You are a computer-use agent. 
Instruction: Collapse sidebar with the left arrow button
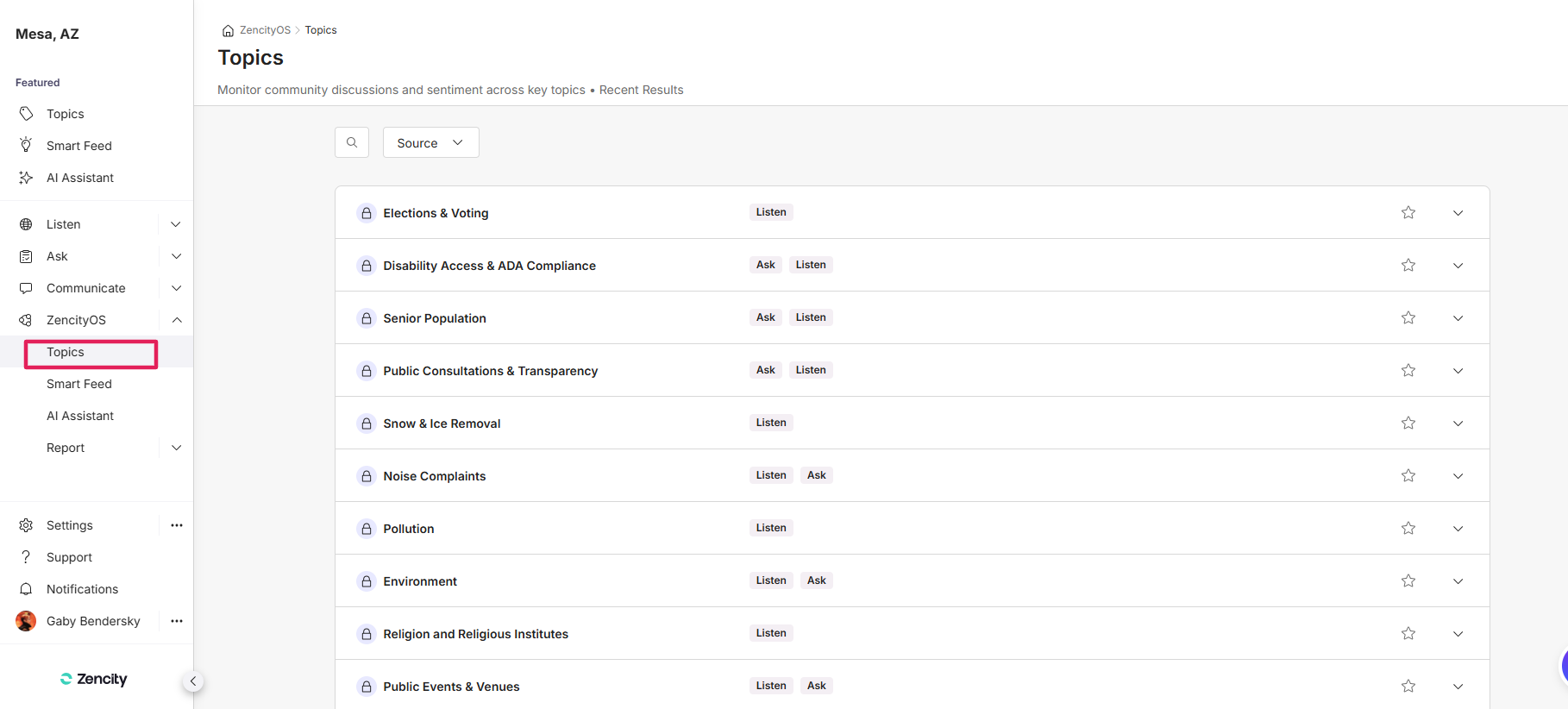[193, 681]
